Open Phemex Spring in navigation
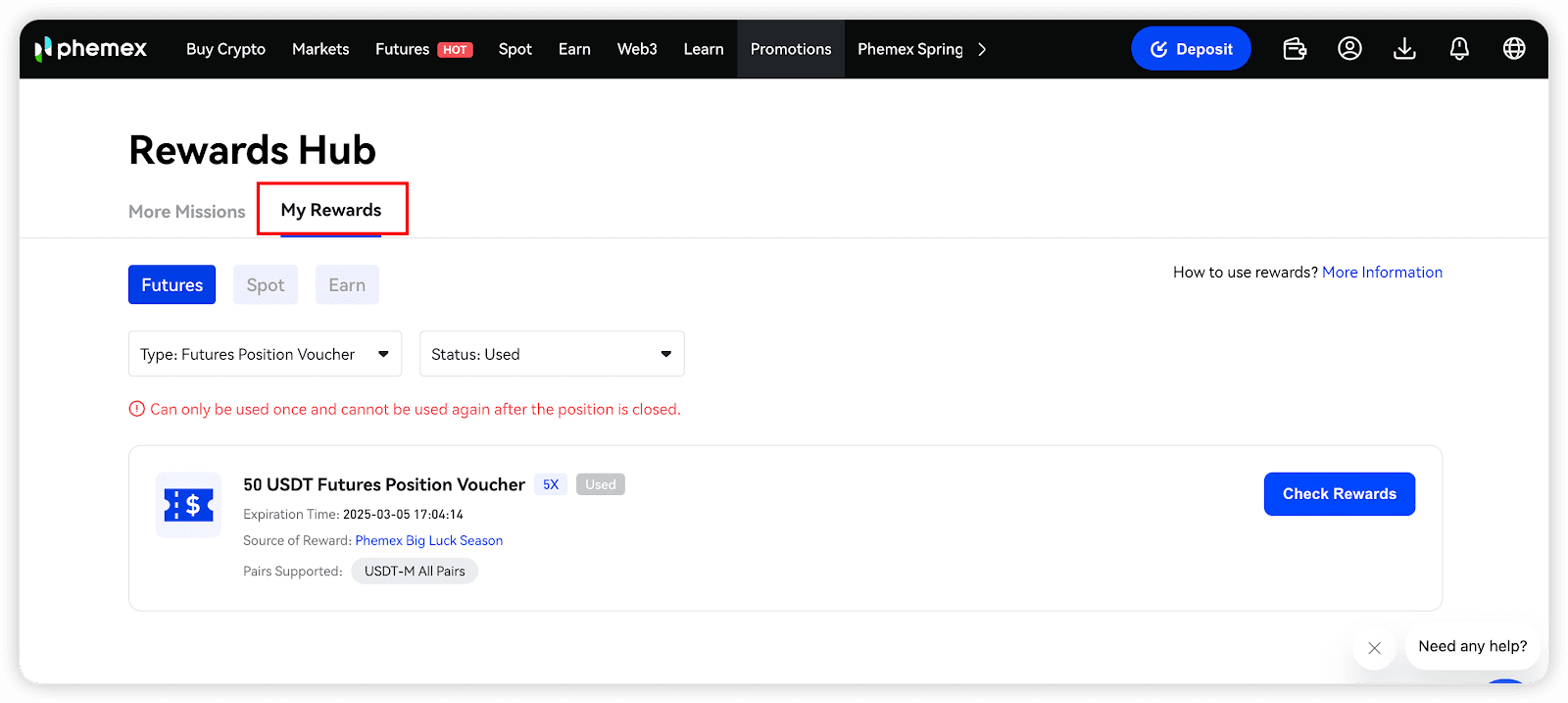The width and height of the screenshot is (1568, 703). pyautogui.click(x=910, y=49)
